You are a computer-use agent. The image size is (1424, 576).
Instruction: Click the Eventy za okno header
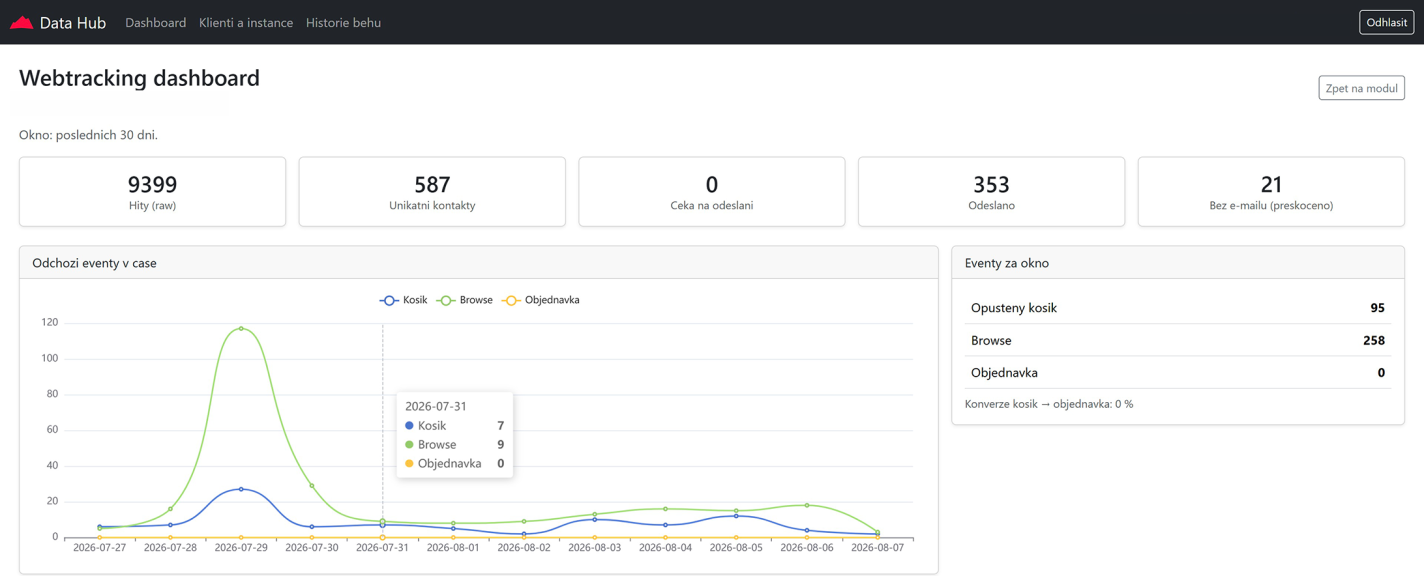tap(1007, 263)
